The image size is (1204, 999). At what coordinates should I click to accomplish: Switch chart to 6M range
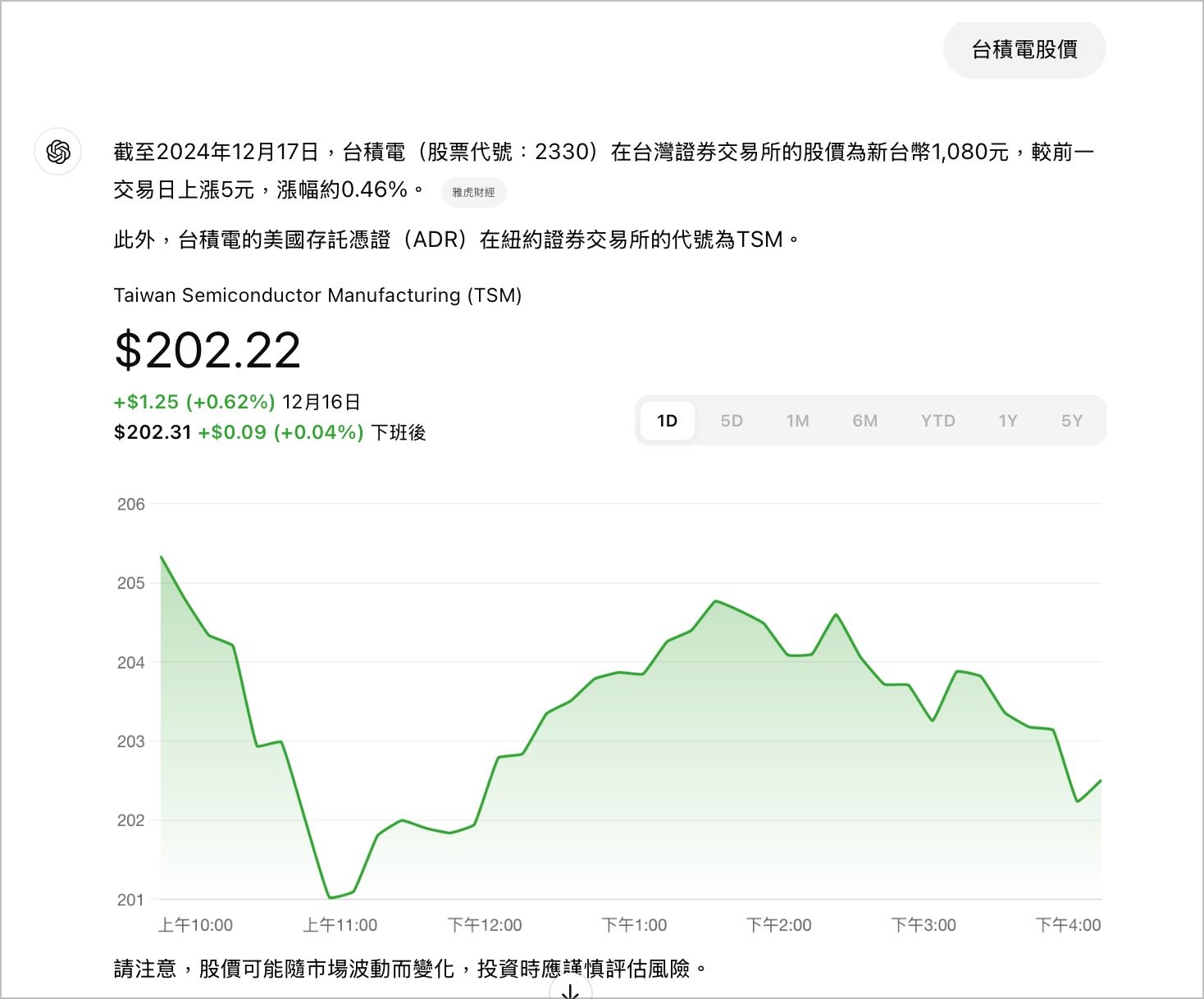click(x=864, y=421)
